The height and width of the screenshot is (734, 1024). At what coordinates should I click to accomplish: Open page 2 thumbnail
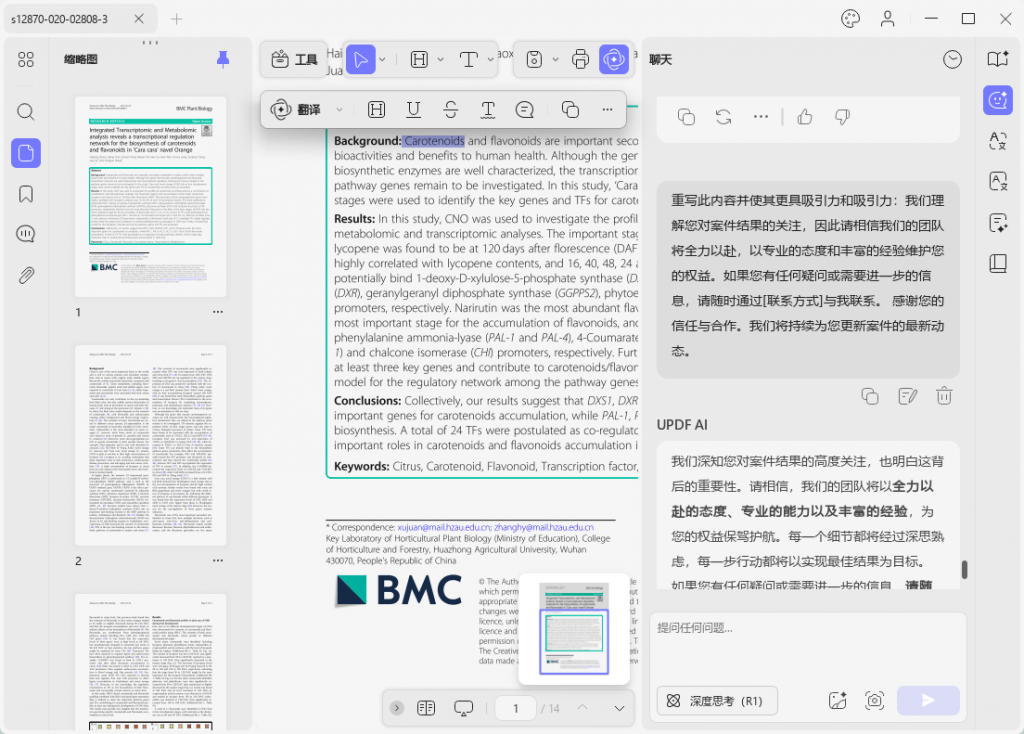tap(150, 445)
